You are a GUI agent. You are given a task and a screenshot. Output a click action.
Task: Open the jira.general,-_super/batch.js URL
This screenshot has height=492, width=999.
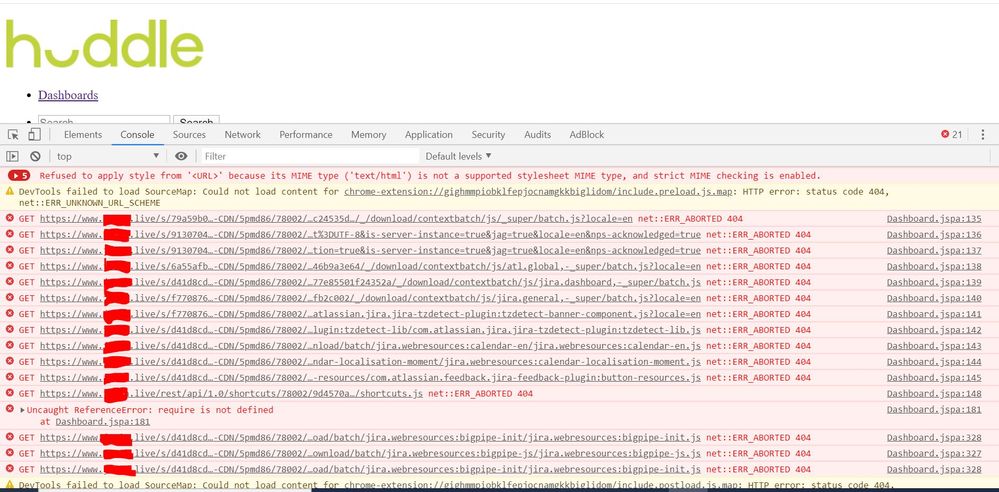click(370, 298)
